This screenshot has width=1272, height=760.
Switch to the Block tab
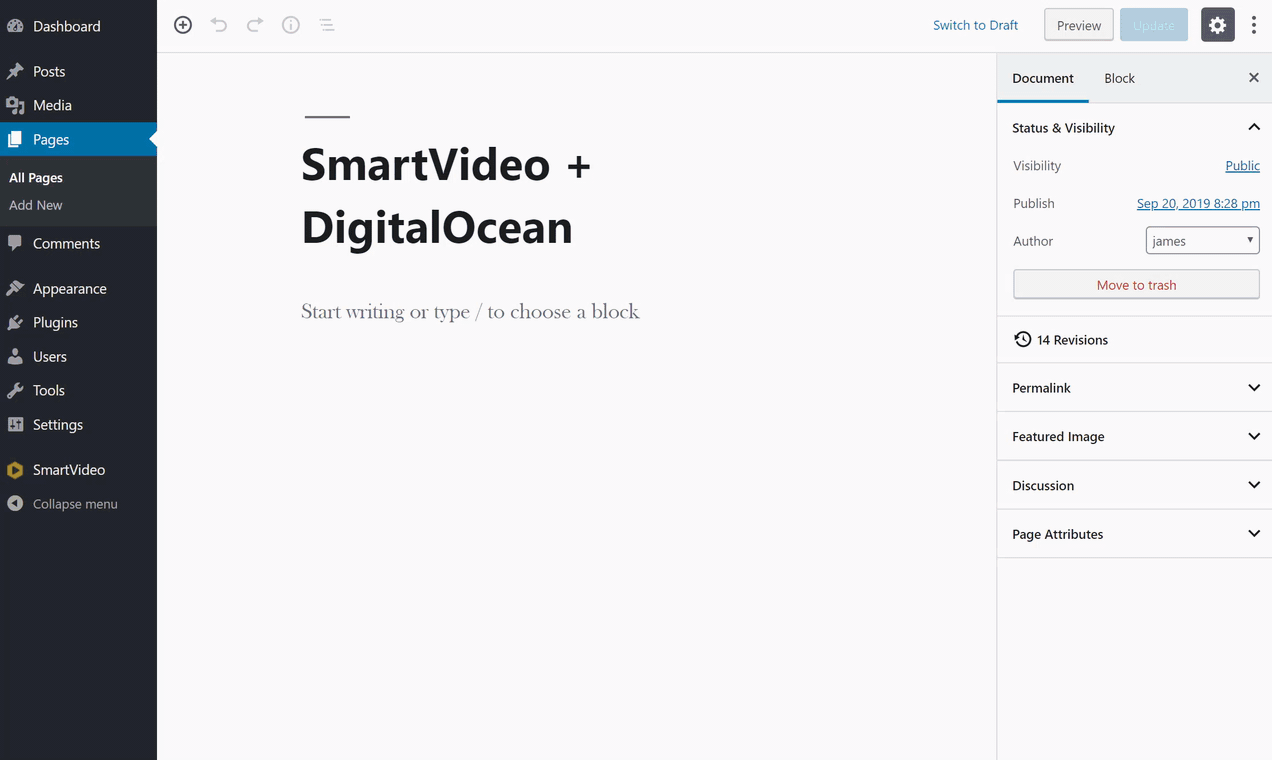[x=1119, y=78]
